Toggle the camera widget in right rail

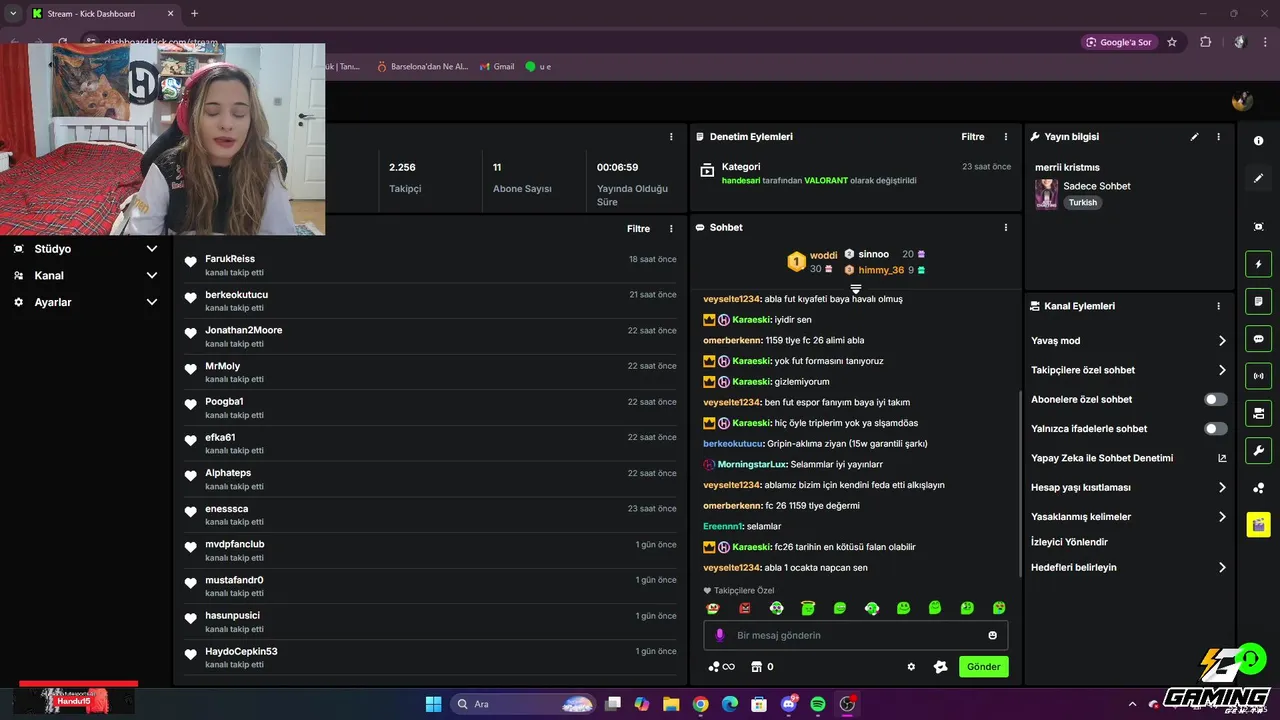[x=1258, y=413]
